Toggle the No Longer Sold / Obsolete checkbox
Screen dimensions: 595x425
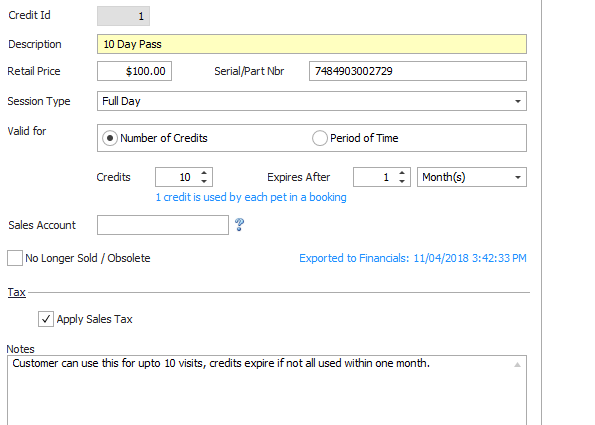[15, 258]
